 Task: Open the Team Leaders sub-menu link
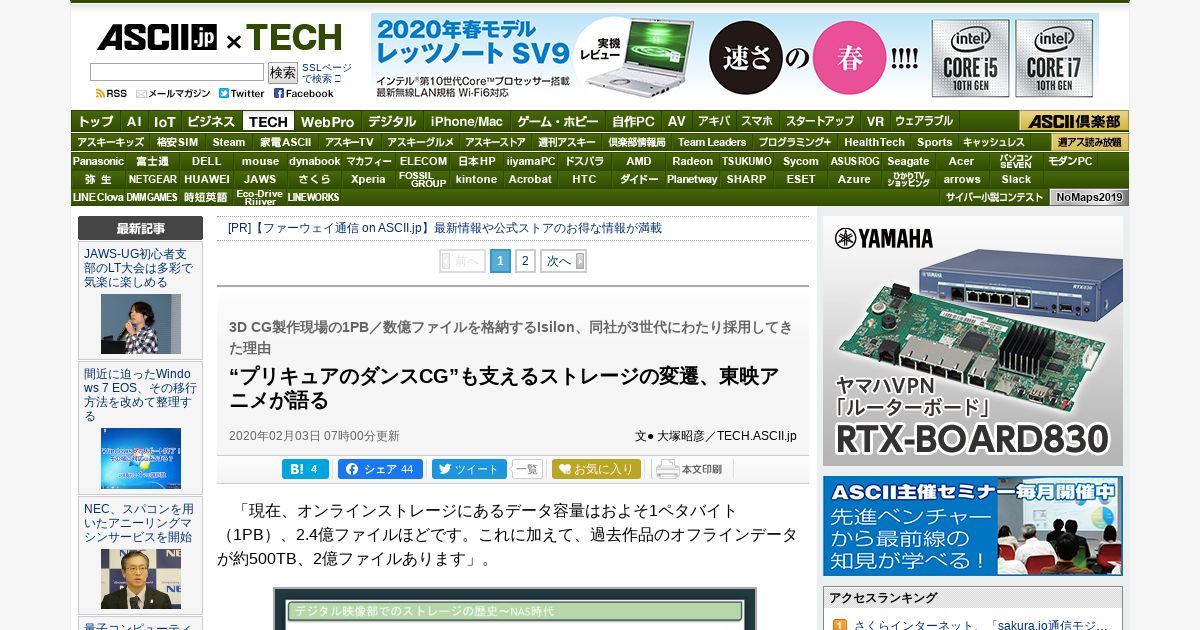click(x=712, y=142)
